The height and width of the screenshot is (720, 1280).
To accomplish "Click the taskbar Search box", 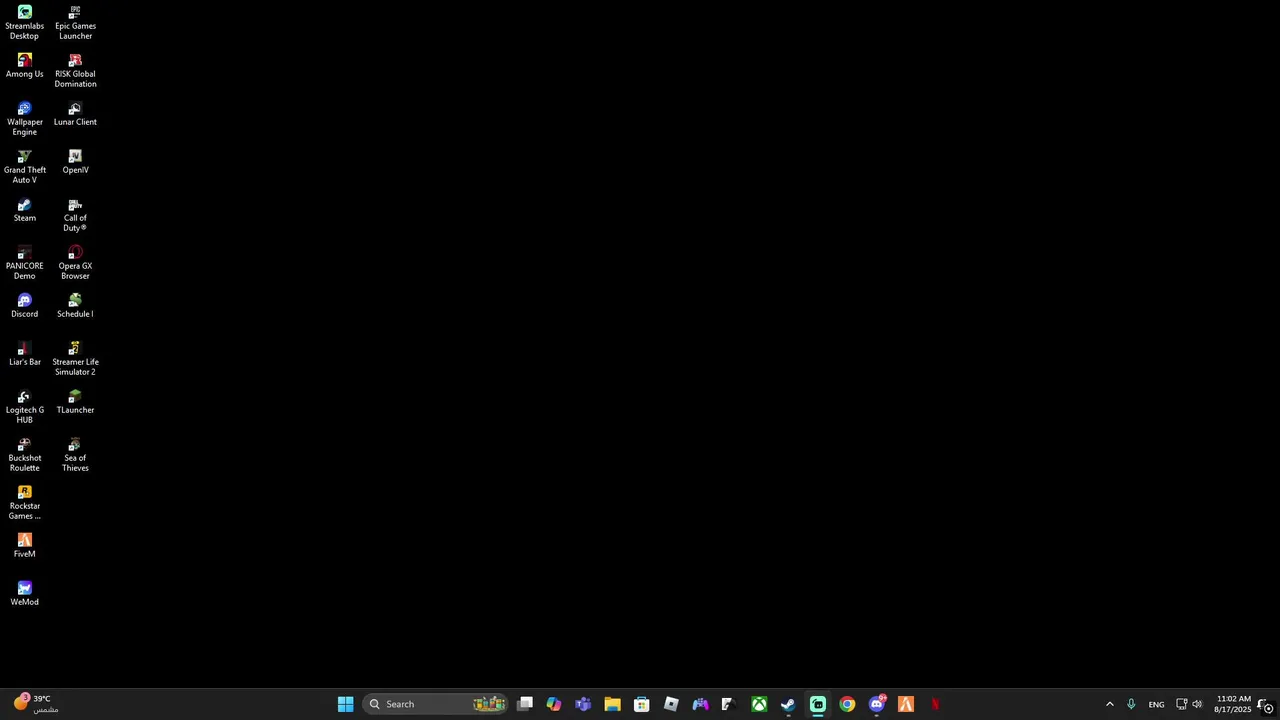I will coord(436,704).
